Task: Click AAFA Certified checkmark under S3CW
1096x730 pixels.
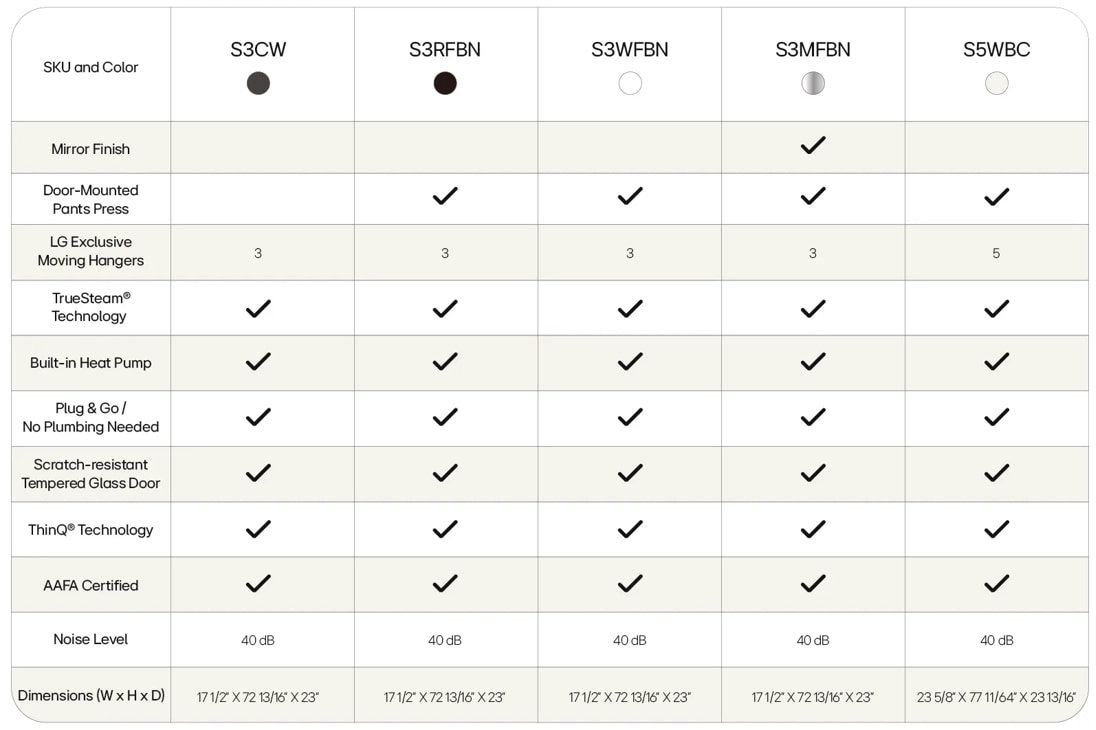Action: [x=258, y=584]
